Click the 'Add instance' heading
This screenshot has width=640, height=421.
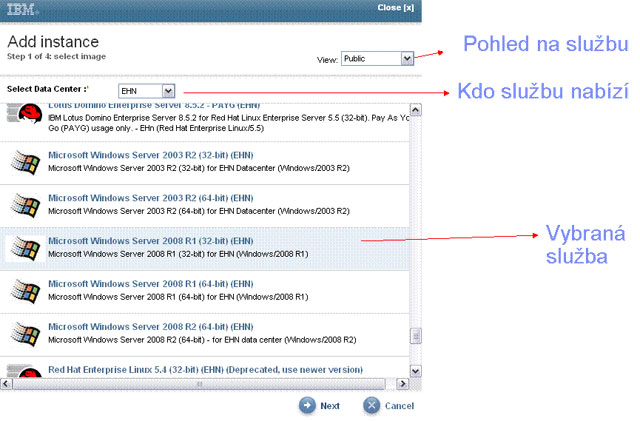point(53,42)
